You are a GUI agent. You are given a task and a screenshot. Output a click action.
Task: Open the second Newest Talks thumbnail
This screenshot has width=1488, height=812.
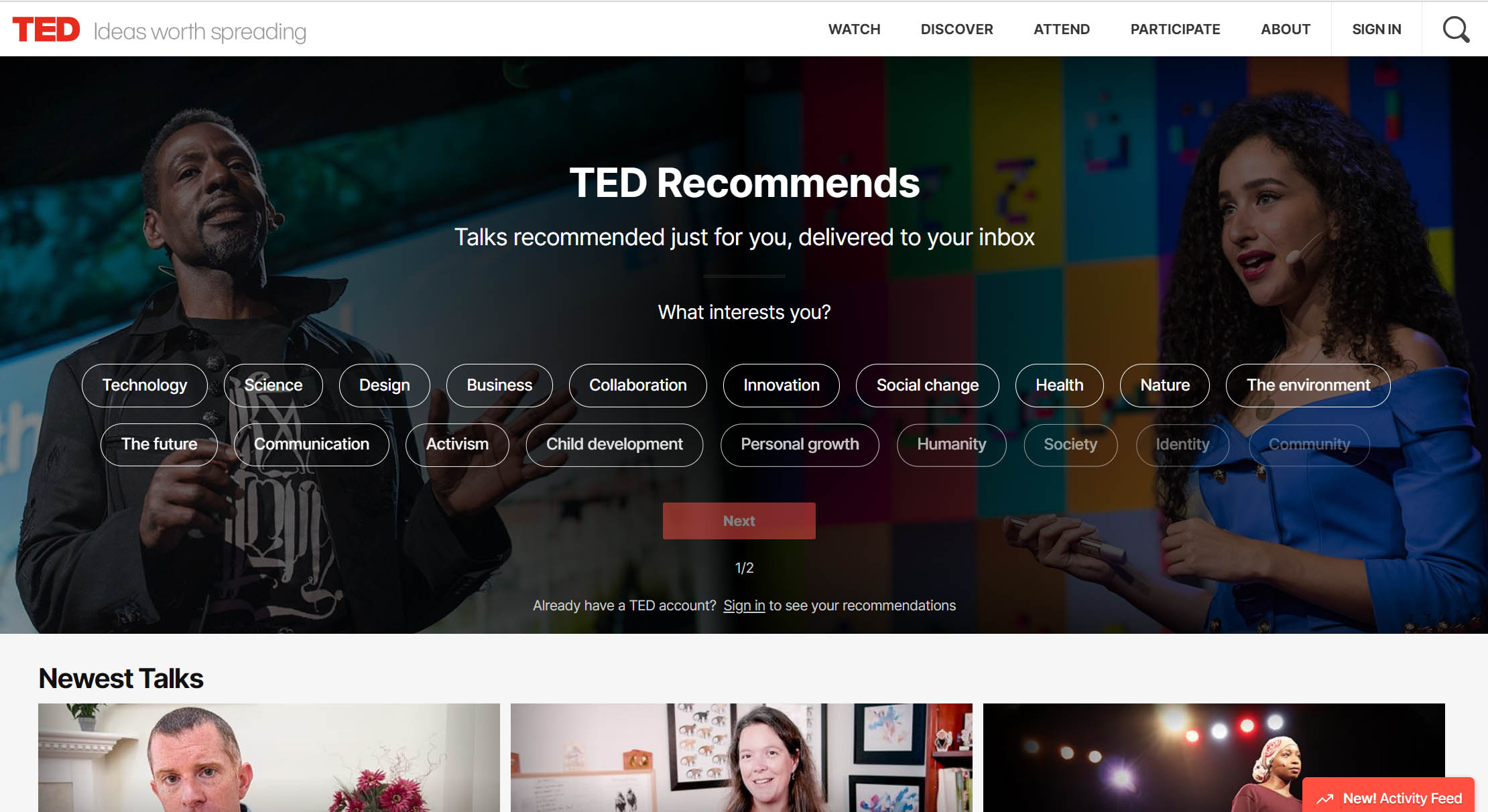pos(741,758)
